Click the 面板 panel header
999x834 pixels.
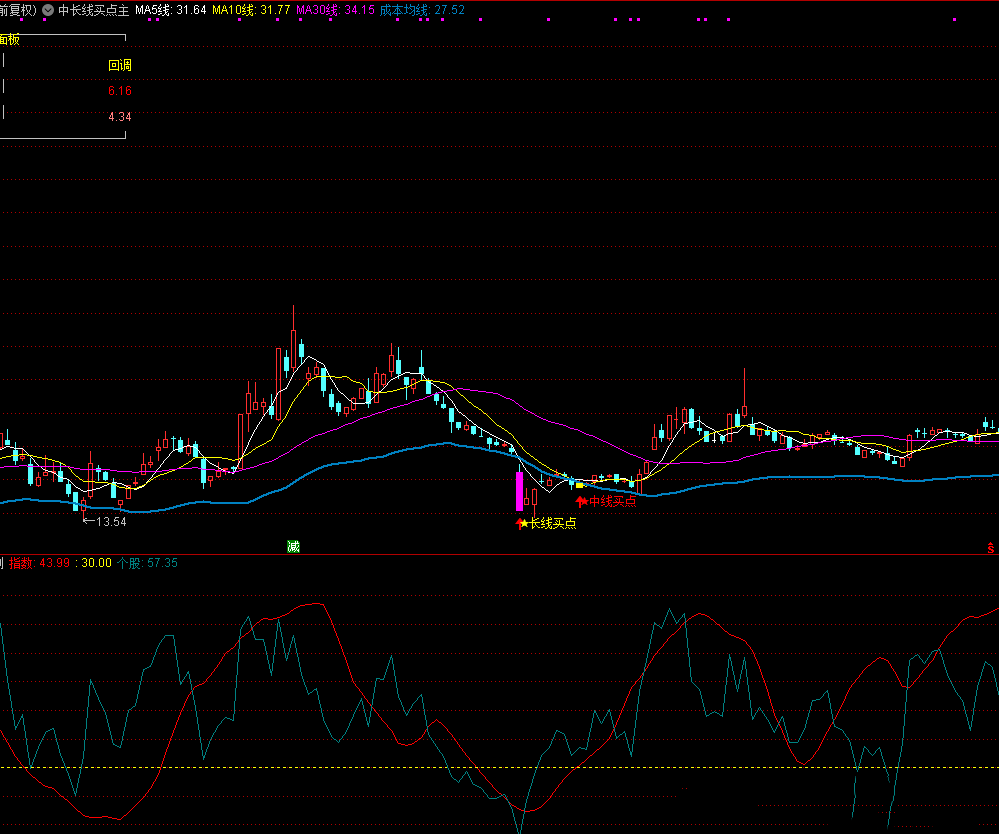[9, 40]
